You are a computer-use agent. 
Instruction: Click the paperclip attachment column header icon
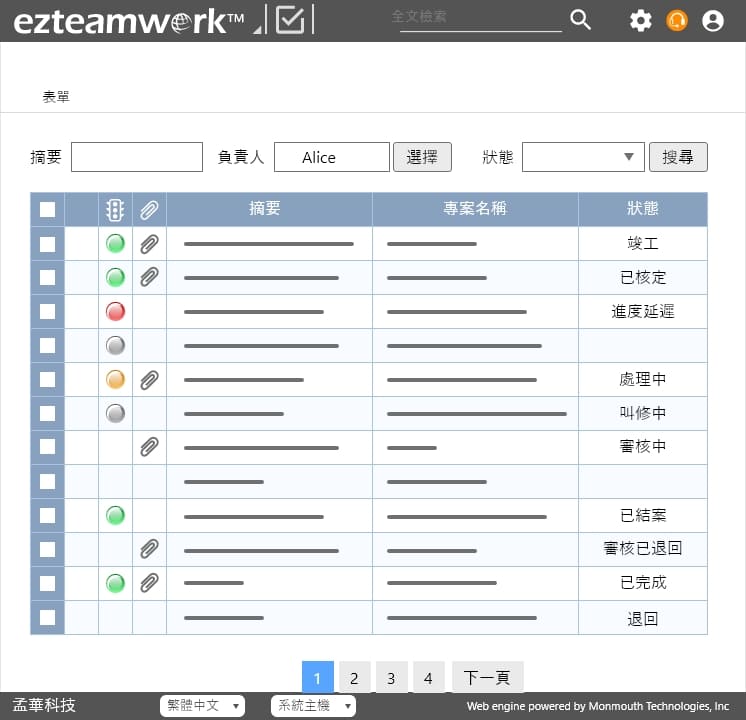click(149, 209)
